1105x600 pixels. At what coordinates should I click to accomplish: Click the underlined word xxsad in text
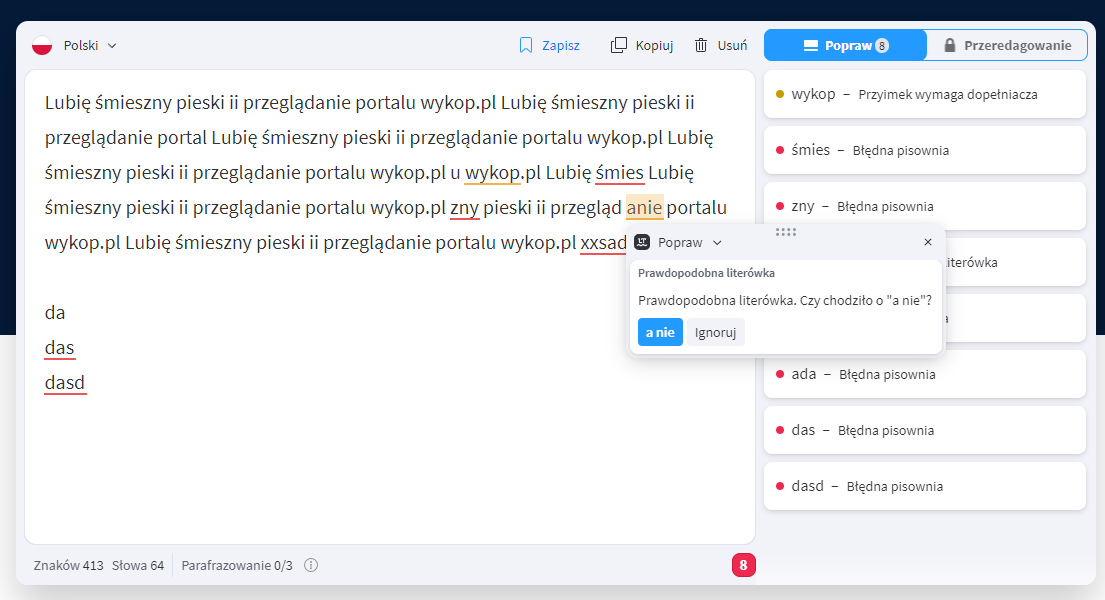click(x=603, y=243)
